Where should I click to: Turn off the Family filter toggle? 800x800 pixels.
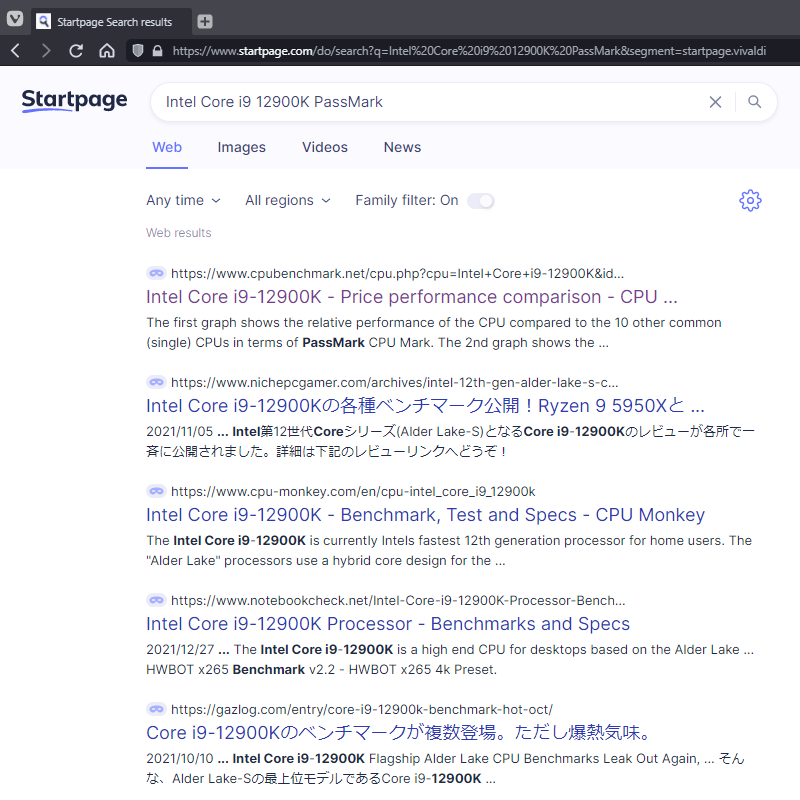coord(481,200)
